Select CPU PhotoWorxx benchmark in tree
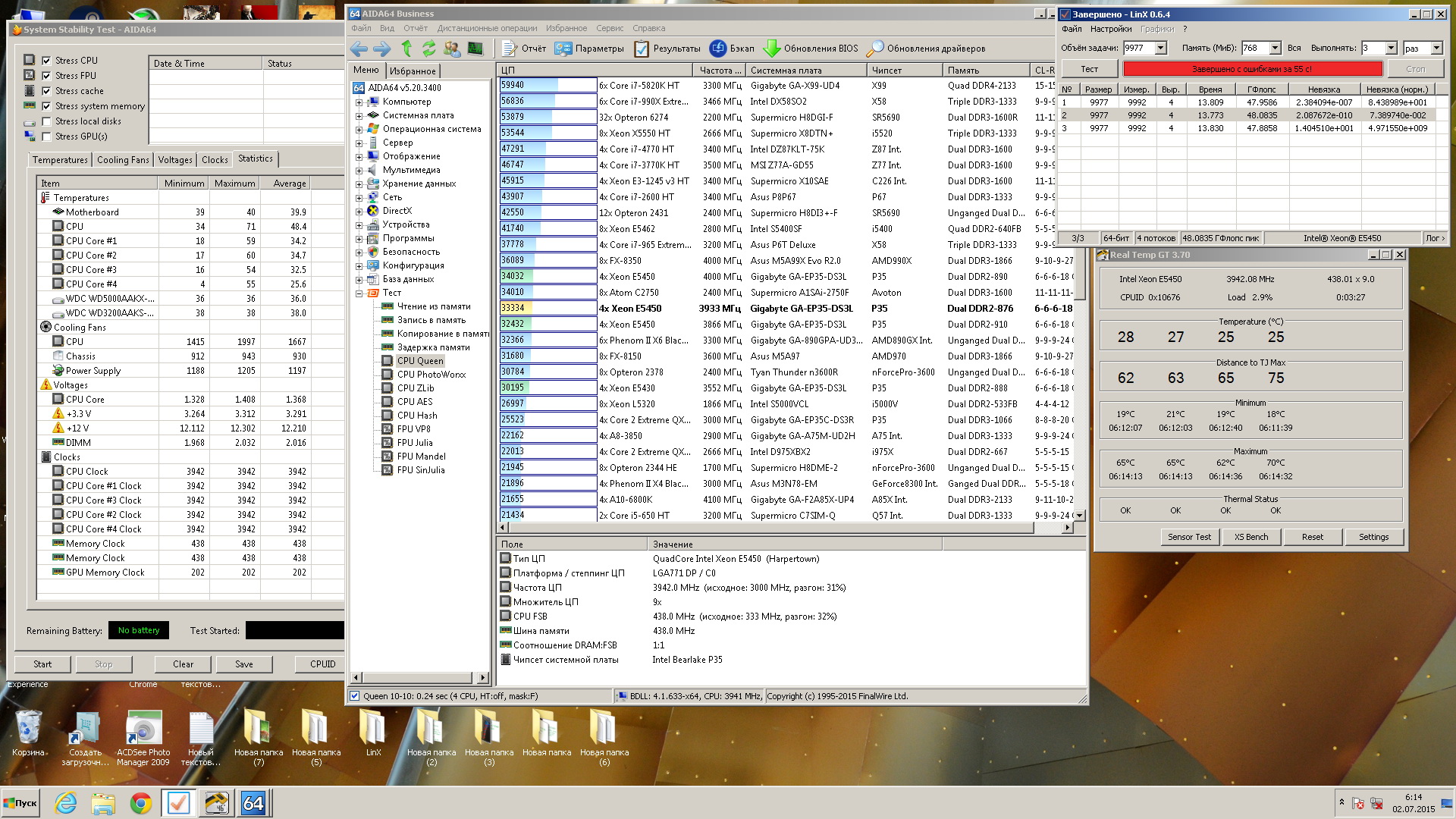This screenshot has width=1456, height=819. point(431,375)
